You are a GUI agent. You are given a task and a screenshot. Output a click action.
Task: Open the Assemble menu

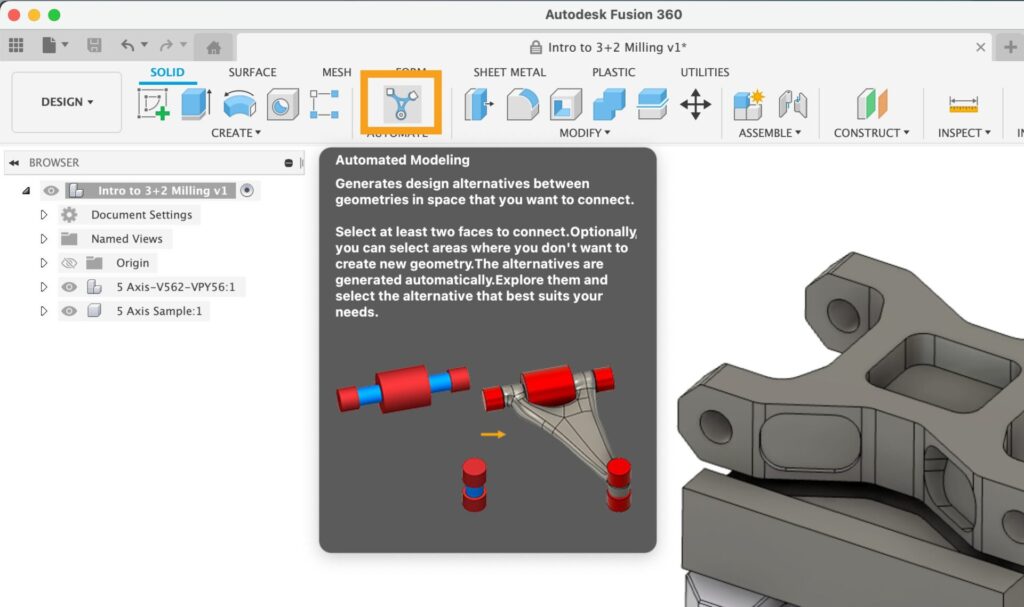768,133
